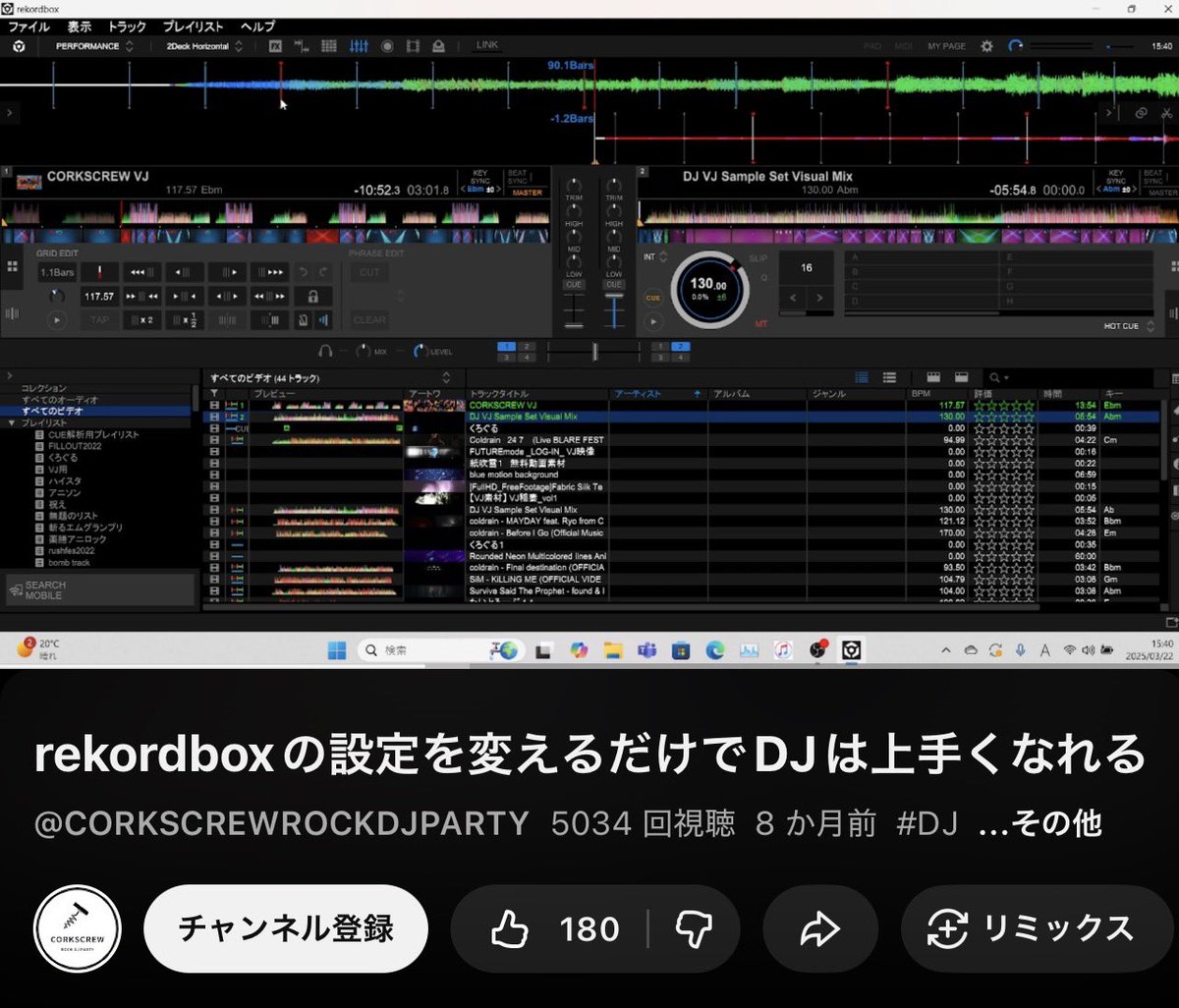Screen dimensions: 1179x1008
Task: Toggle the FX panel icon
Action: click(x=275, y=46)
